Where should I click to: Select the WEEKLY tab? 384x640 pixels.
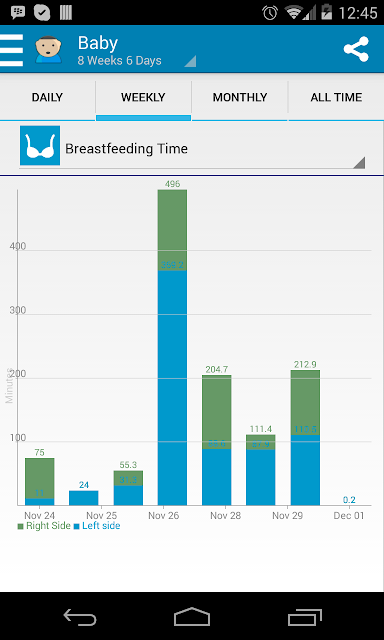pyautogui.click(x=143, y=98)
